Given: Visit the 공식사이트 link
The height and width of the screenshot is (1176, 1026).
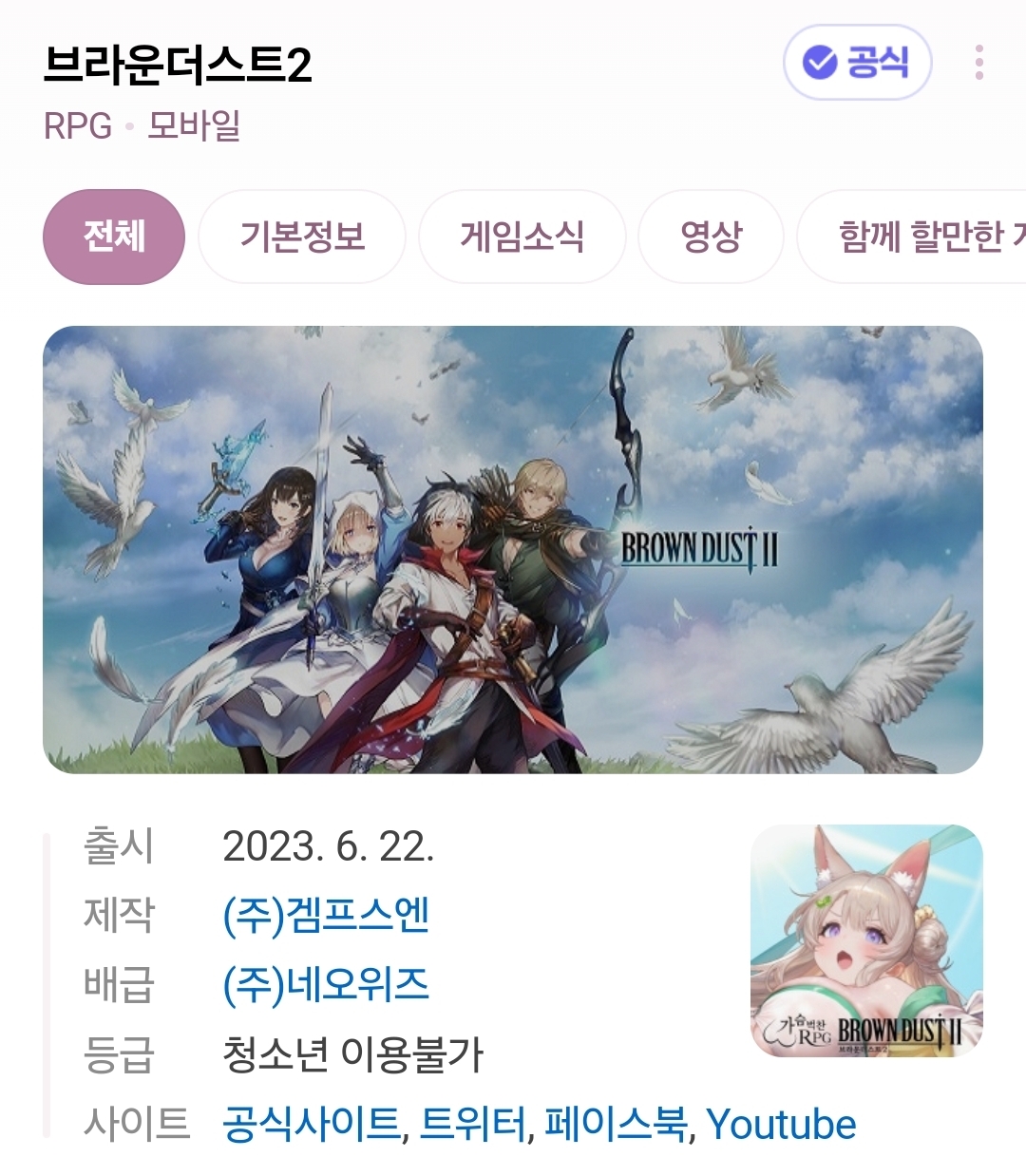Looking at the screenshot, I should (x=312, y=1124).
